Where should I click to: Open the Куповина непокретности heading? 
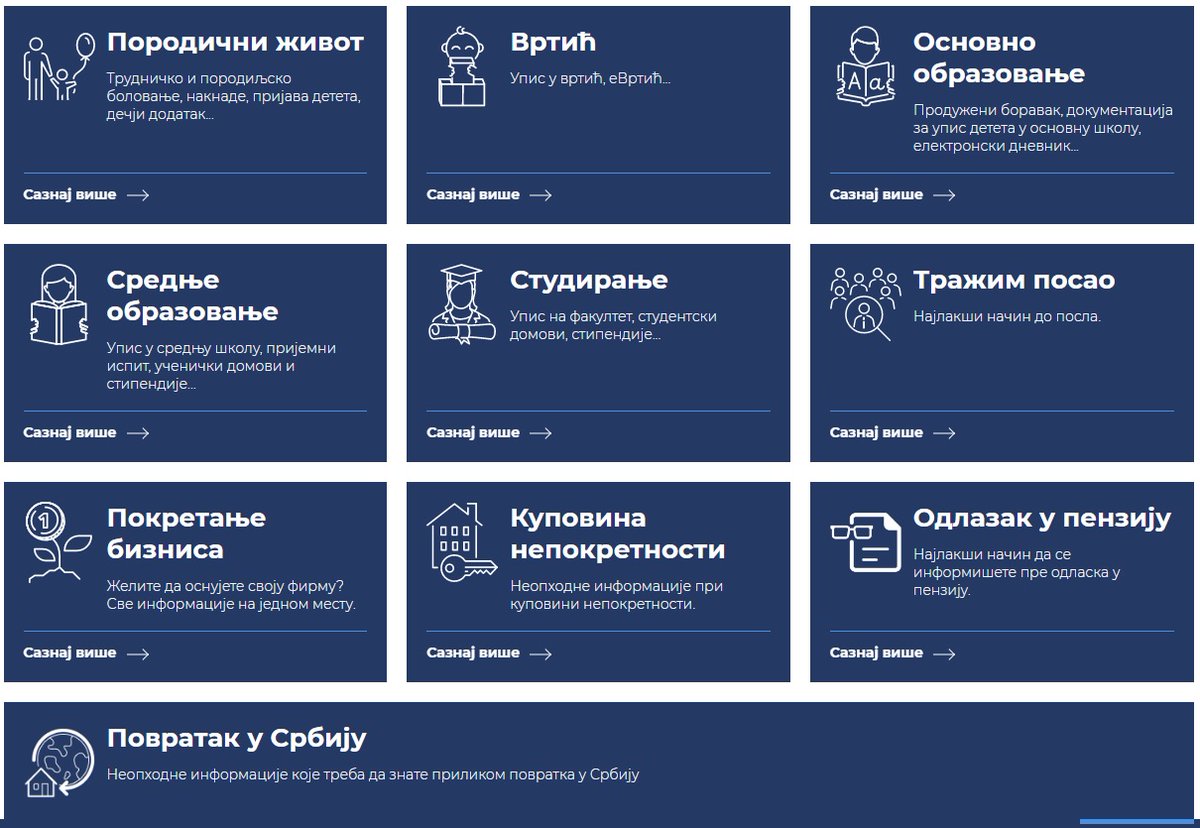[x=617, y=534]
